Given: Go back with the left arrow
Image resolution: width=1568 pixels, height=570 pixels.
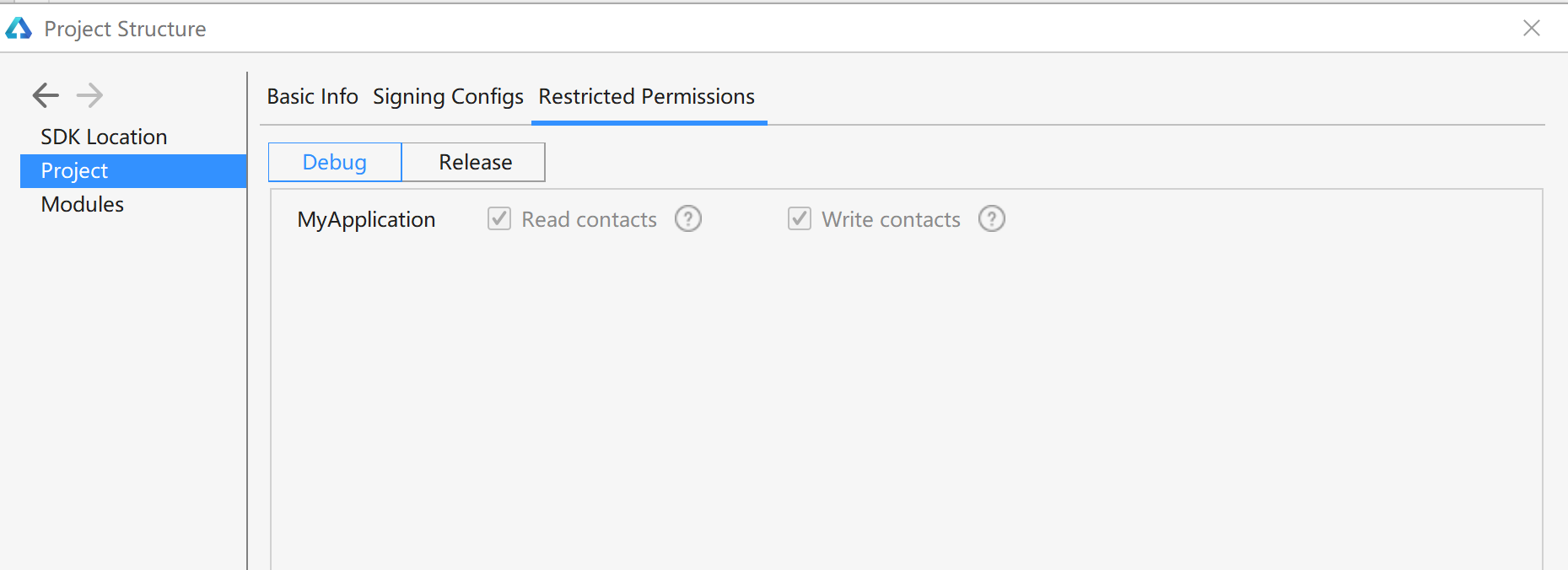Looking at the screenshot, I should (46, 95).
